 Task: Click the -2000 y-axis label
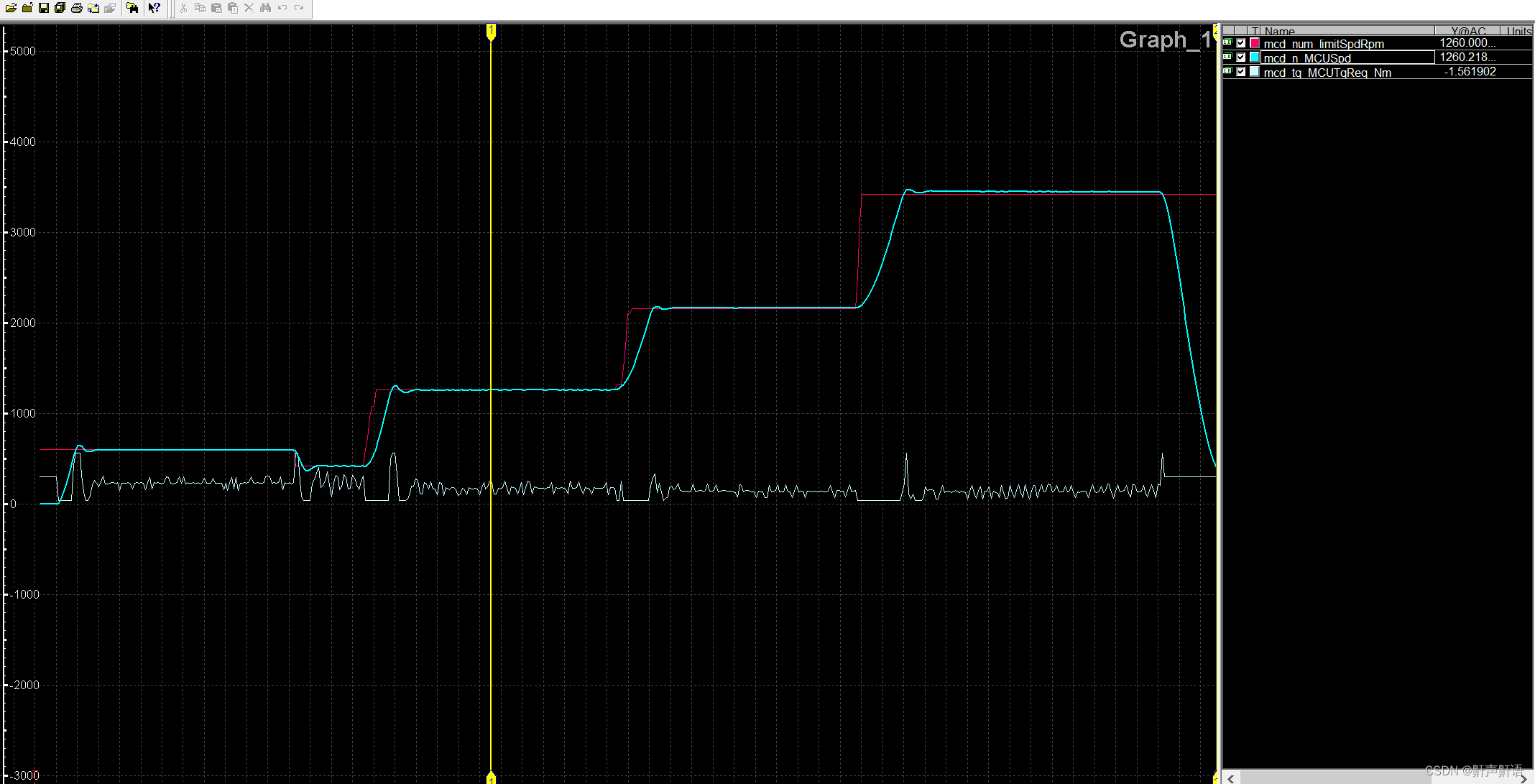click(x=24, y=686)
